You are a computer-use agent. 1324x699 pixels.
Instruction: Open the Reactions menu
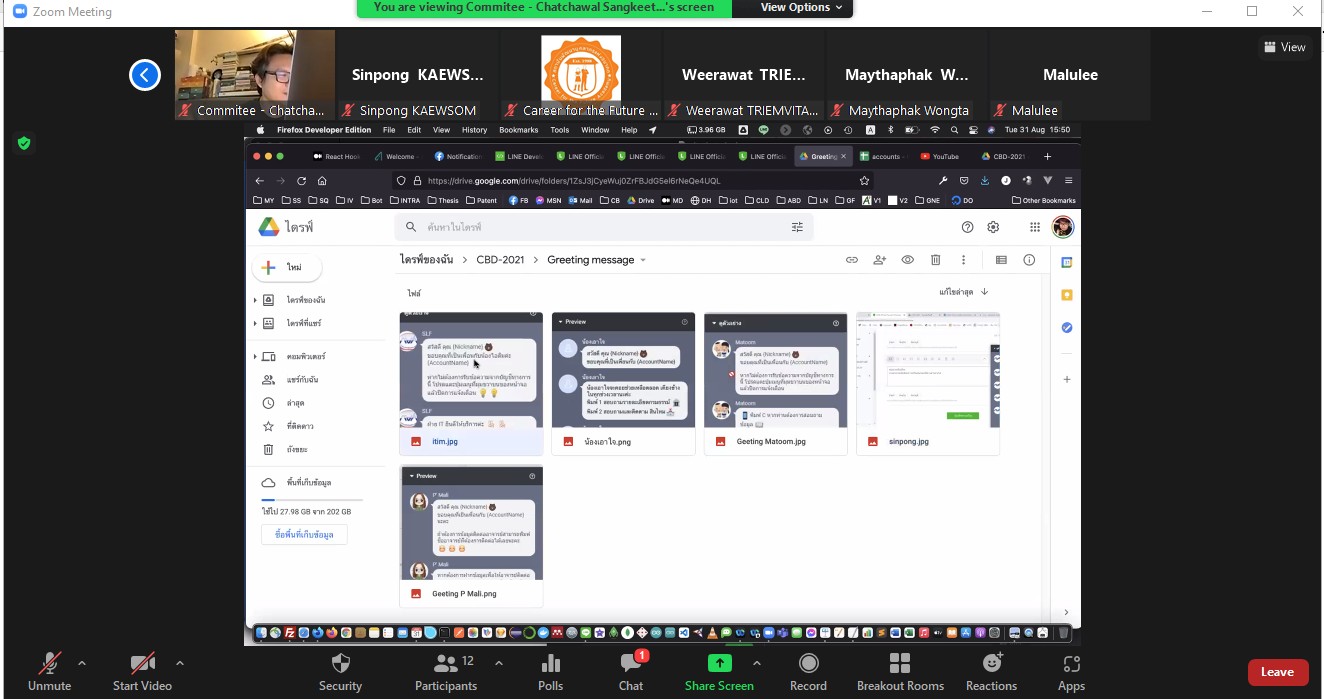(991, 664)
